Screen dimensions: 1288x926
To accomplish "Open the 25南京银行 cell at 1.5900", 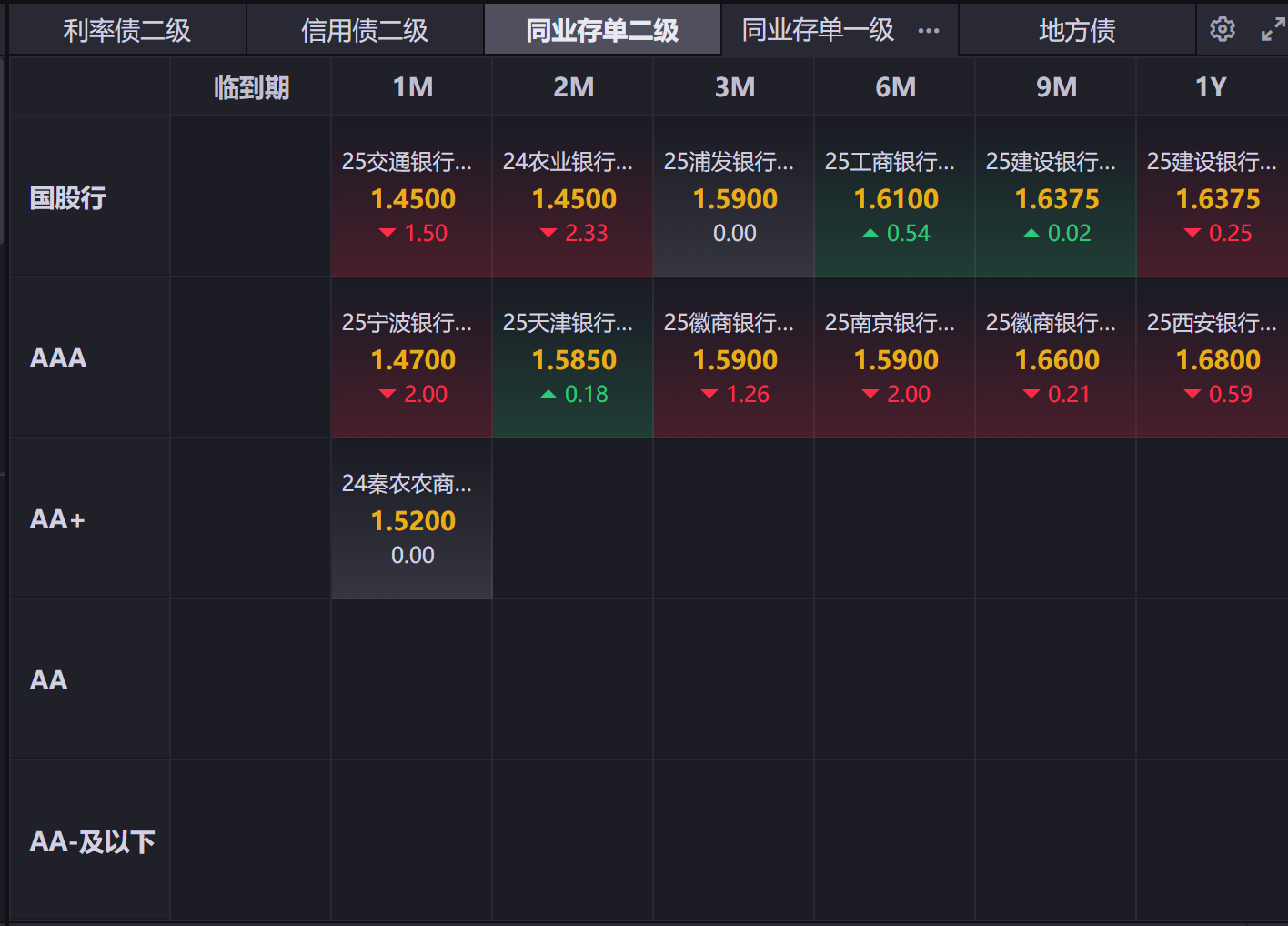I will tap(895, 357).
